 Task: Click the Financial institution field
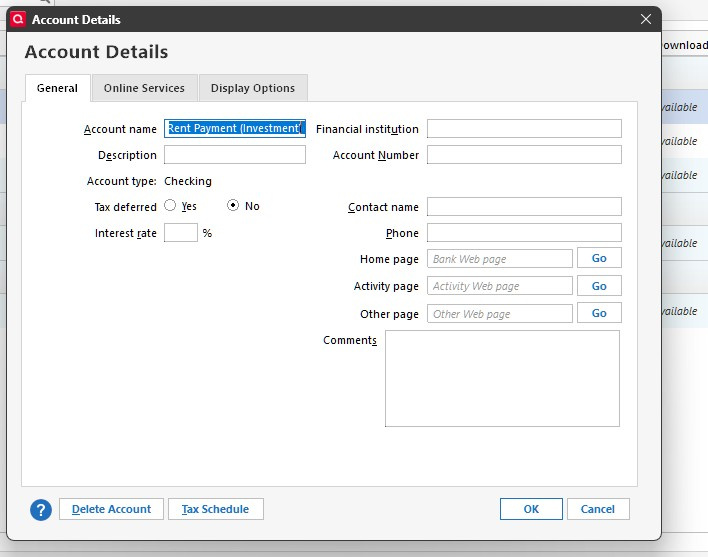click(x=524, y=128)
